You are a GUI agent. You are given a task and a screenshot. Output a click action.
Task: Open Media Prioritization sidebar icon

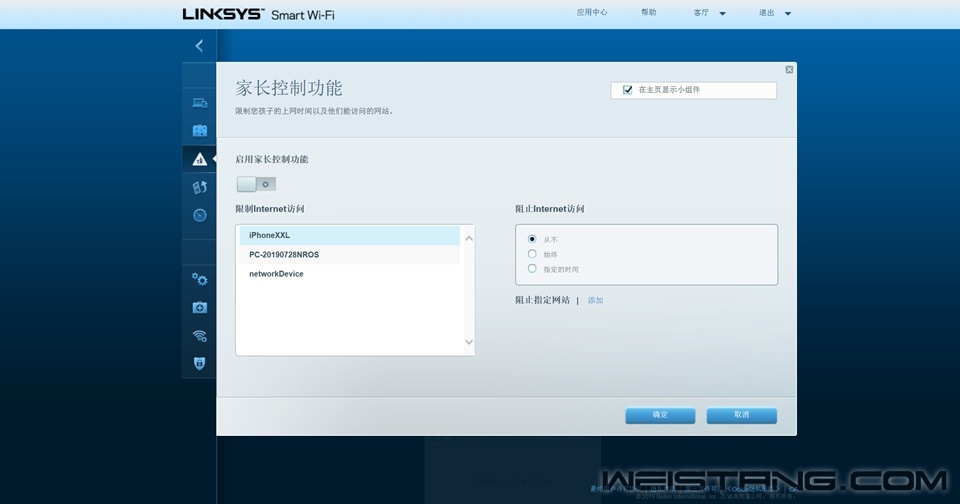(199, 187)
